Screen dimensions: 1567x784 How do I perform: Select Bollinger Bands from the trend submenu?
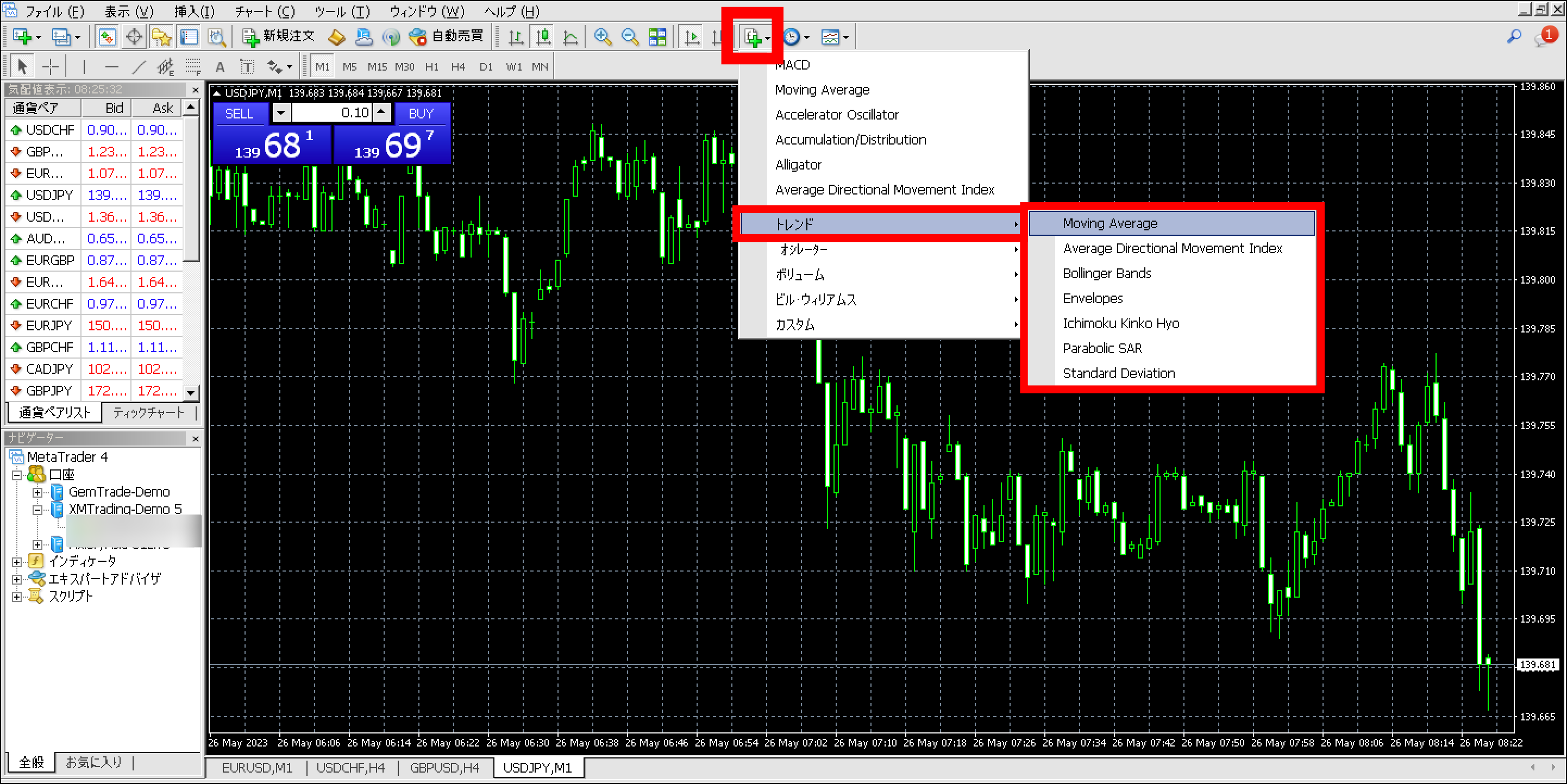[x=1106, y=273]
